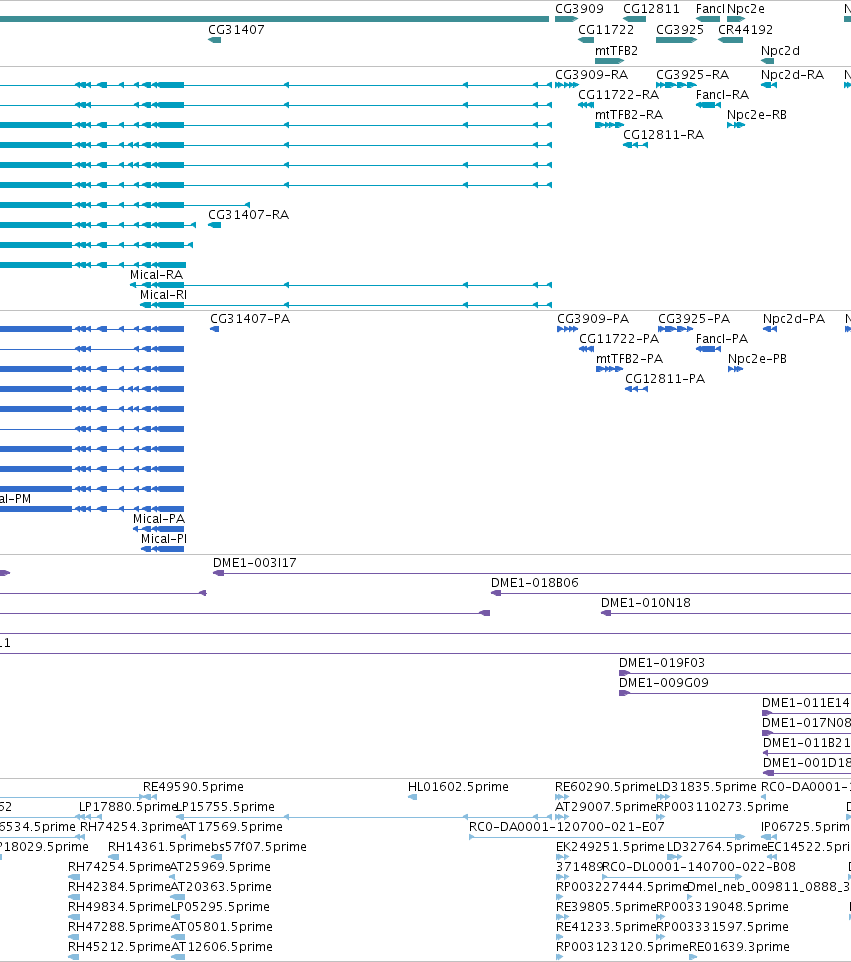Click the Npc2e-PB protein label
This screenshot has width=851, height=962.
point(757,358)
